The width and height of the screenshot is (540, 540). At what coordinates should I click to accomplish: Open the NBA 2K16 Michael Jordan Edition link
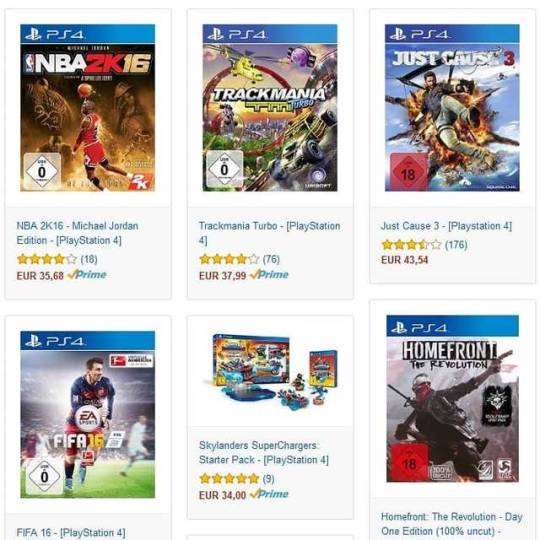[x=77, y=233]
